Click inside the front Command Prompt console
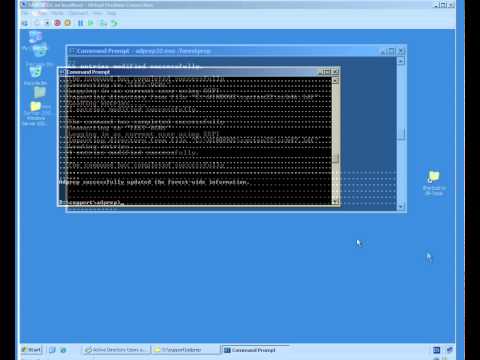The width and height of the screenshot is (480, 360). 195,140
